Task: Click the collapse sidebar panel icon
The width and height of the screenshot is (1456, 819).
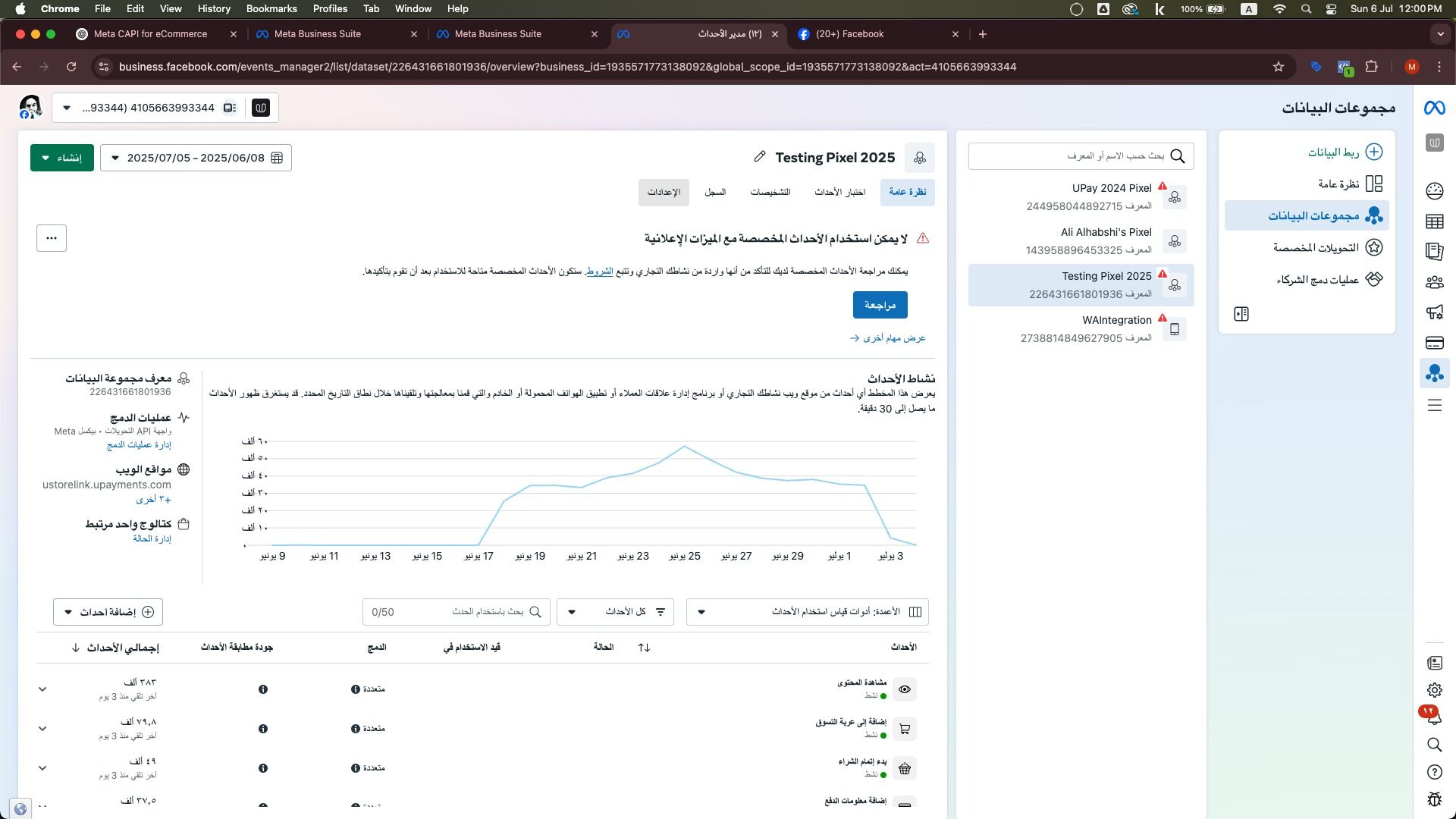Action: [1241, 314]
